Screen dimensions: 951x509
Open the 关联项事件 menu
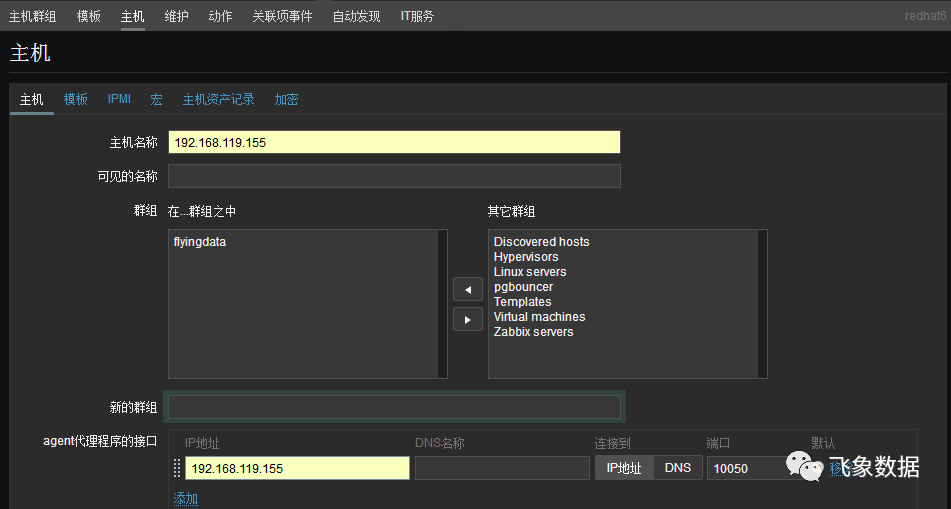283,16
